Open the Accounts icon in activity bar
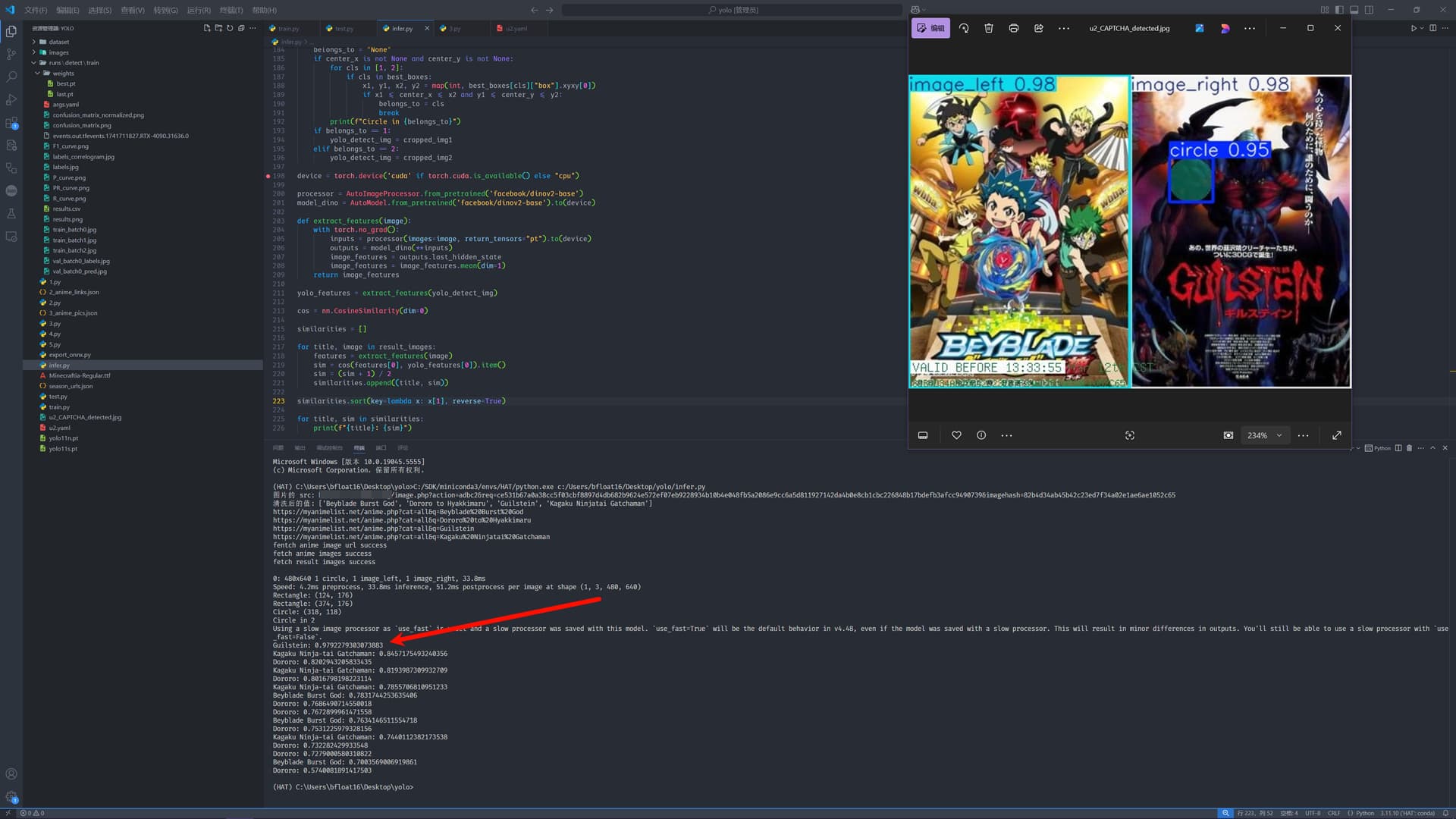The height and width of the screenshot is (819, 1456). [11, 774]
